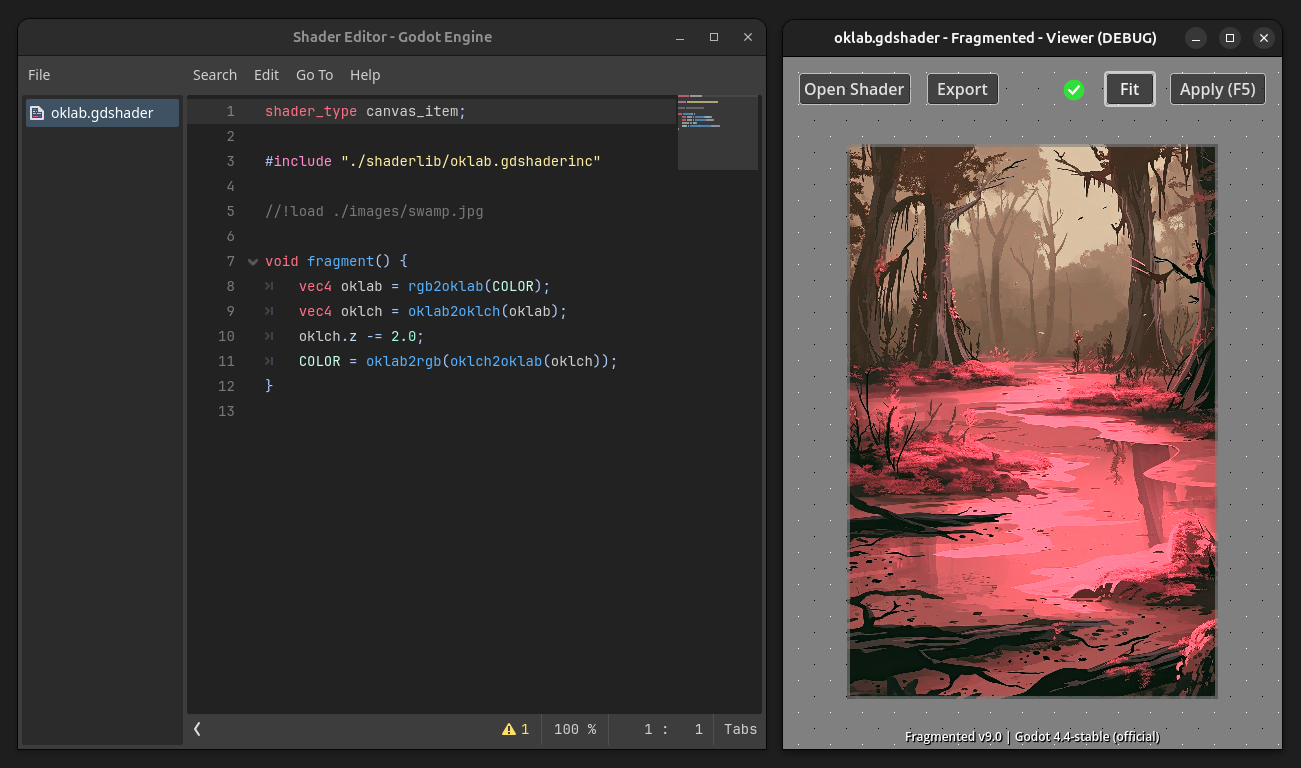Click the warning indicator in the status bar

(x=516, y=729)
